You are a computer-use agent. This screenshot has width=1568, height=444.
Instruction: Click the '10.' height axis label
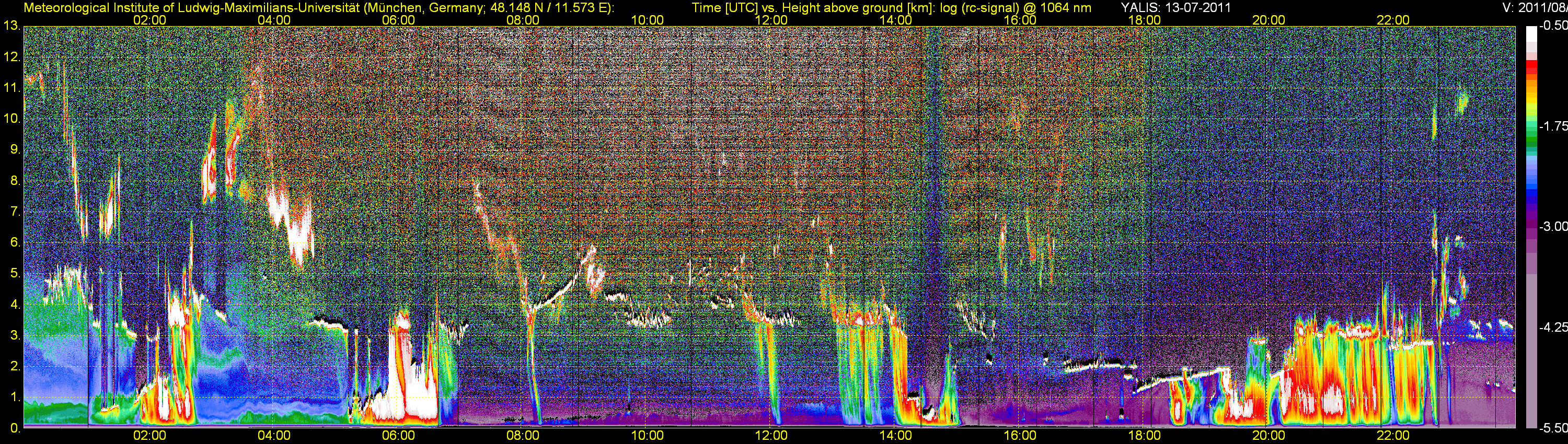(x=12, y=119)
